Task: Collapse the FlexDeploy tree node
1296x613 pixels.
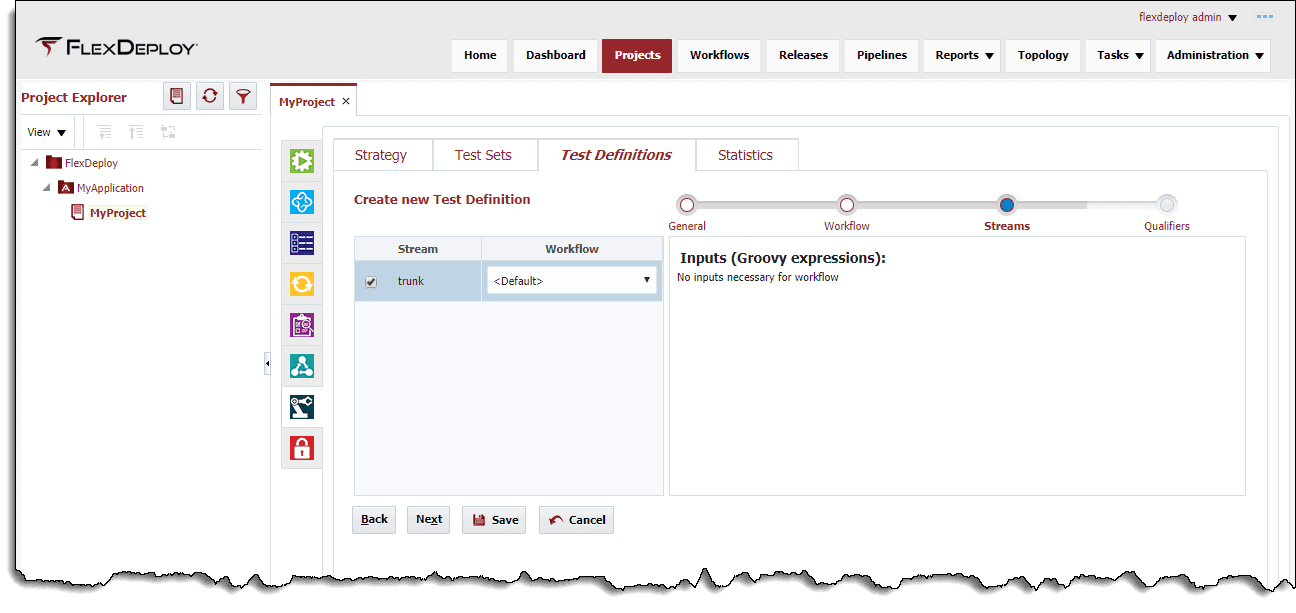Action: (36, 162)
